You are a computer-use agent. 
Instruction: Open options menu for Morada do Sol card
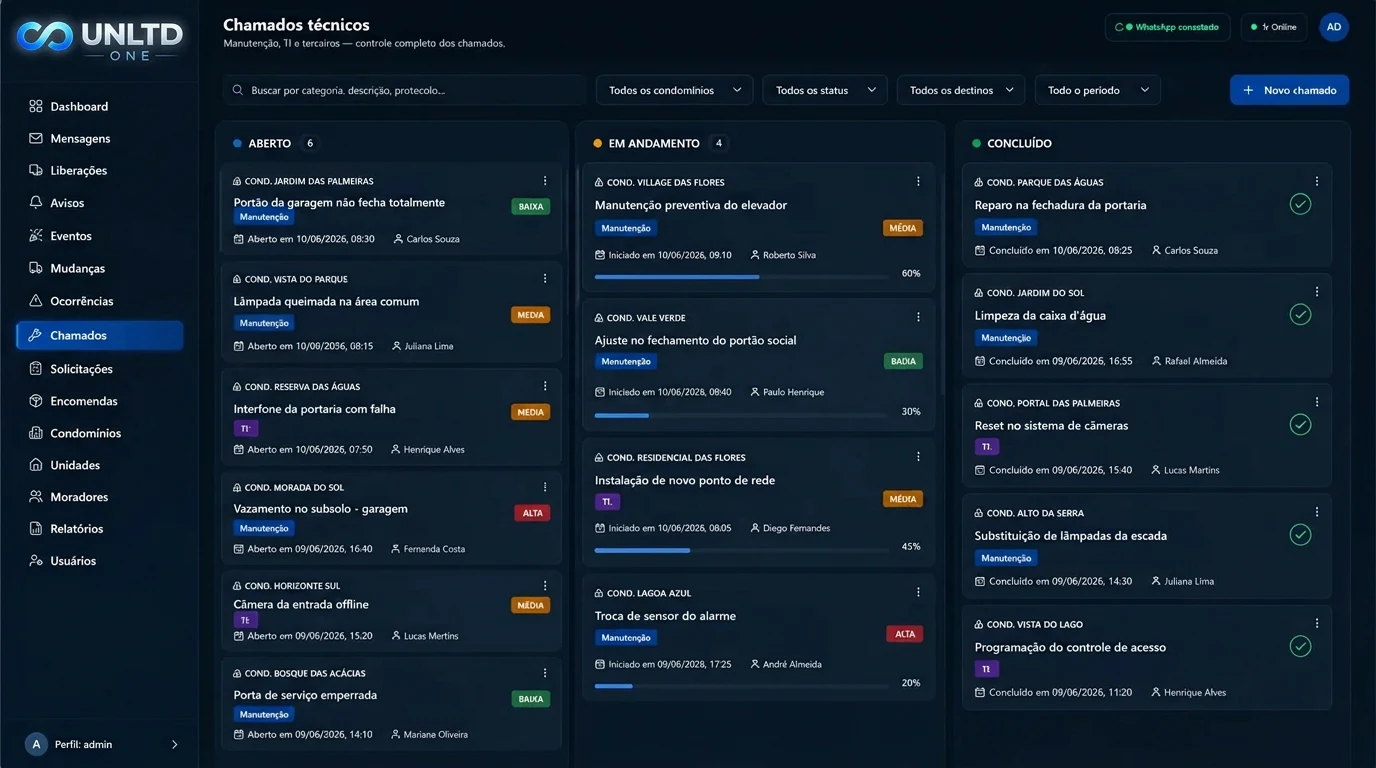(x=545, y=487)
